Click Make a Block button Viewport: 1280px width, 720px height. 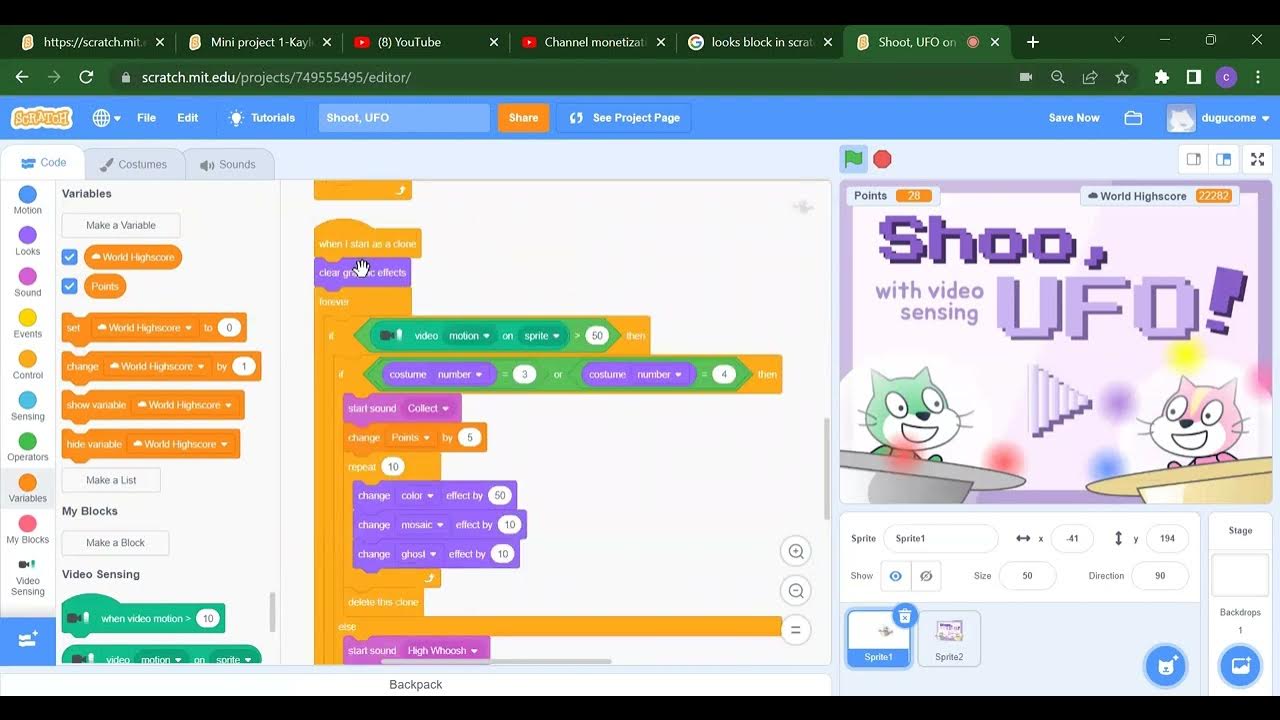pyautogui.click(x=115, y=543)
